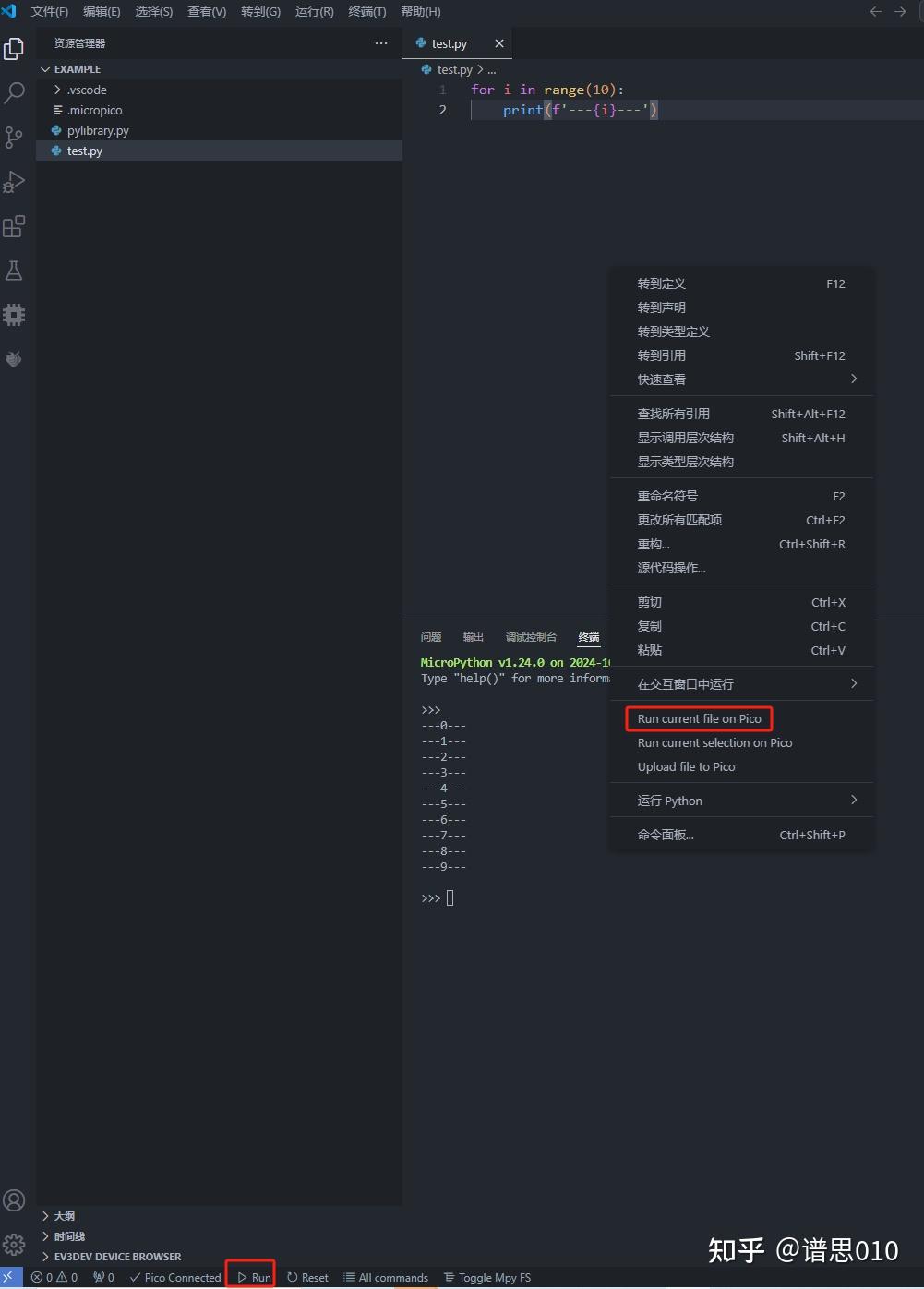The width and height of the screenshot is (924, 1289).
Task: Click the errors and warnings counter
Action: tap(54, 1277)
